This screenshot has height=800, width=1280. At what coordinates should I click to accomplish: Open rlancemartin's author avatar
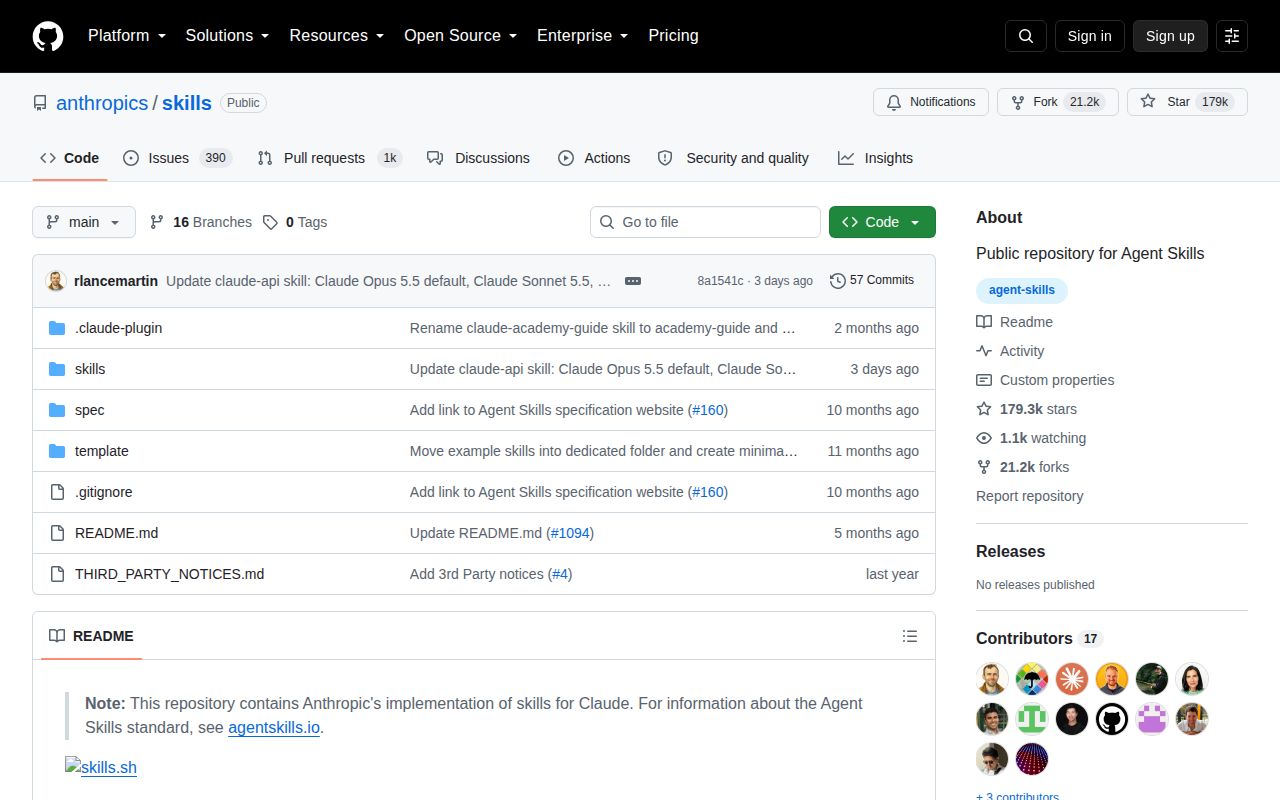pyautogui.click(x=56, y=281)
